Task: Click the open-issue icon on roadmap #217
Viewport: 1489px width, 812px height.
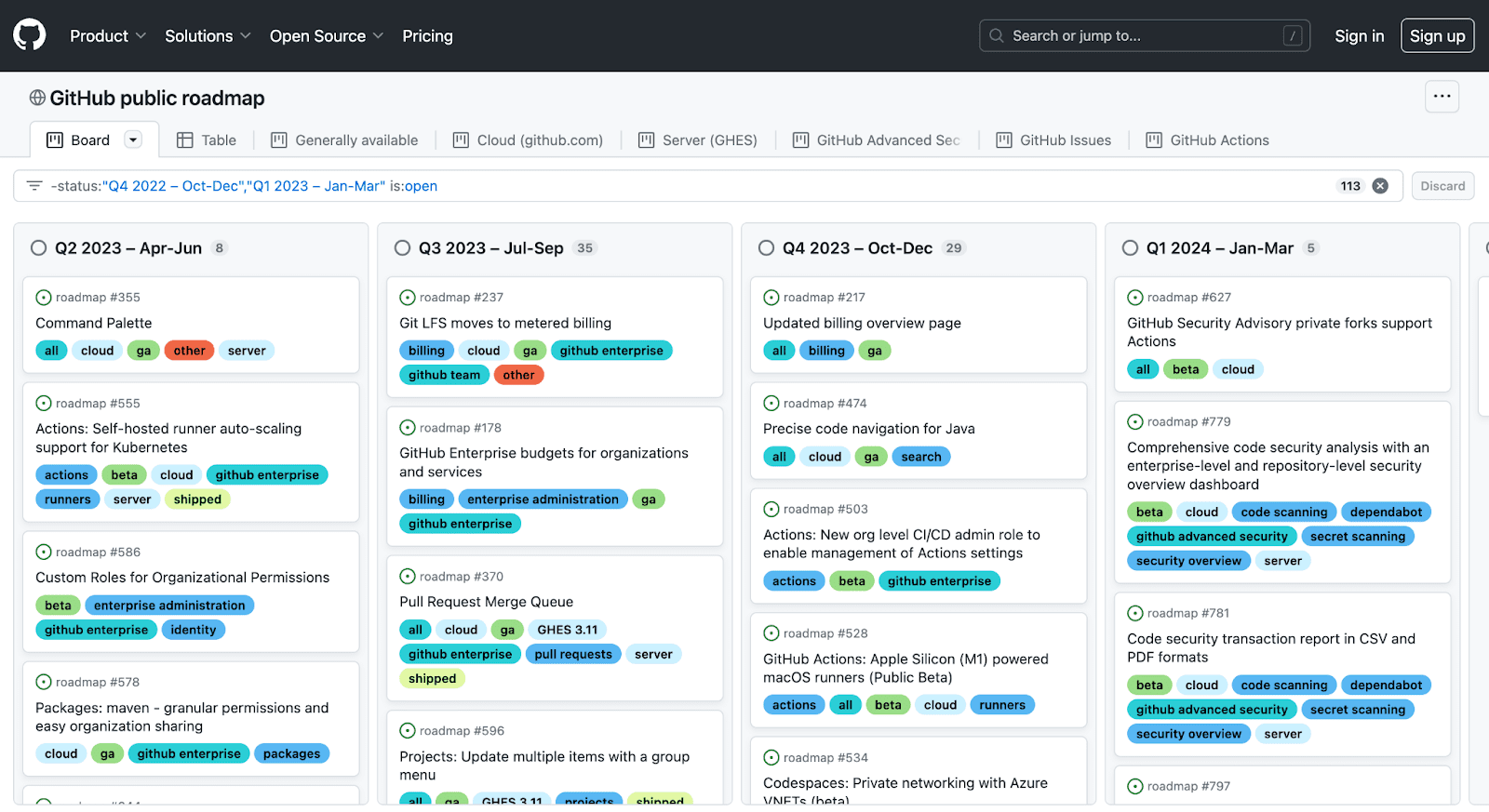Action: (771, 298)
